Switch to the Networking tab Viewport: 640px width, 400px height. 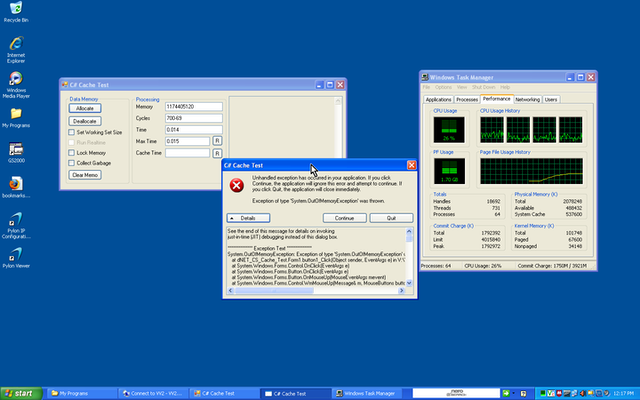[x=527, y=100]
